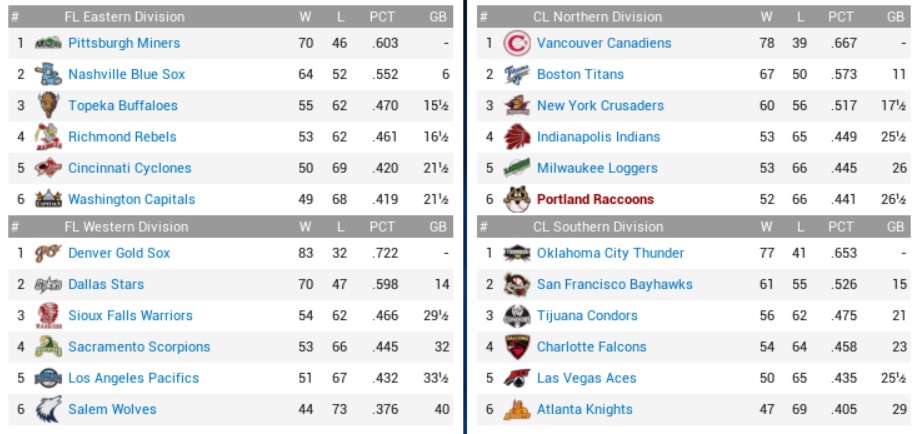Click the PCT column header in FL Western Division

point(382,226)
